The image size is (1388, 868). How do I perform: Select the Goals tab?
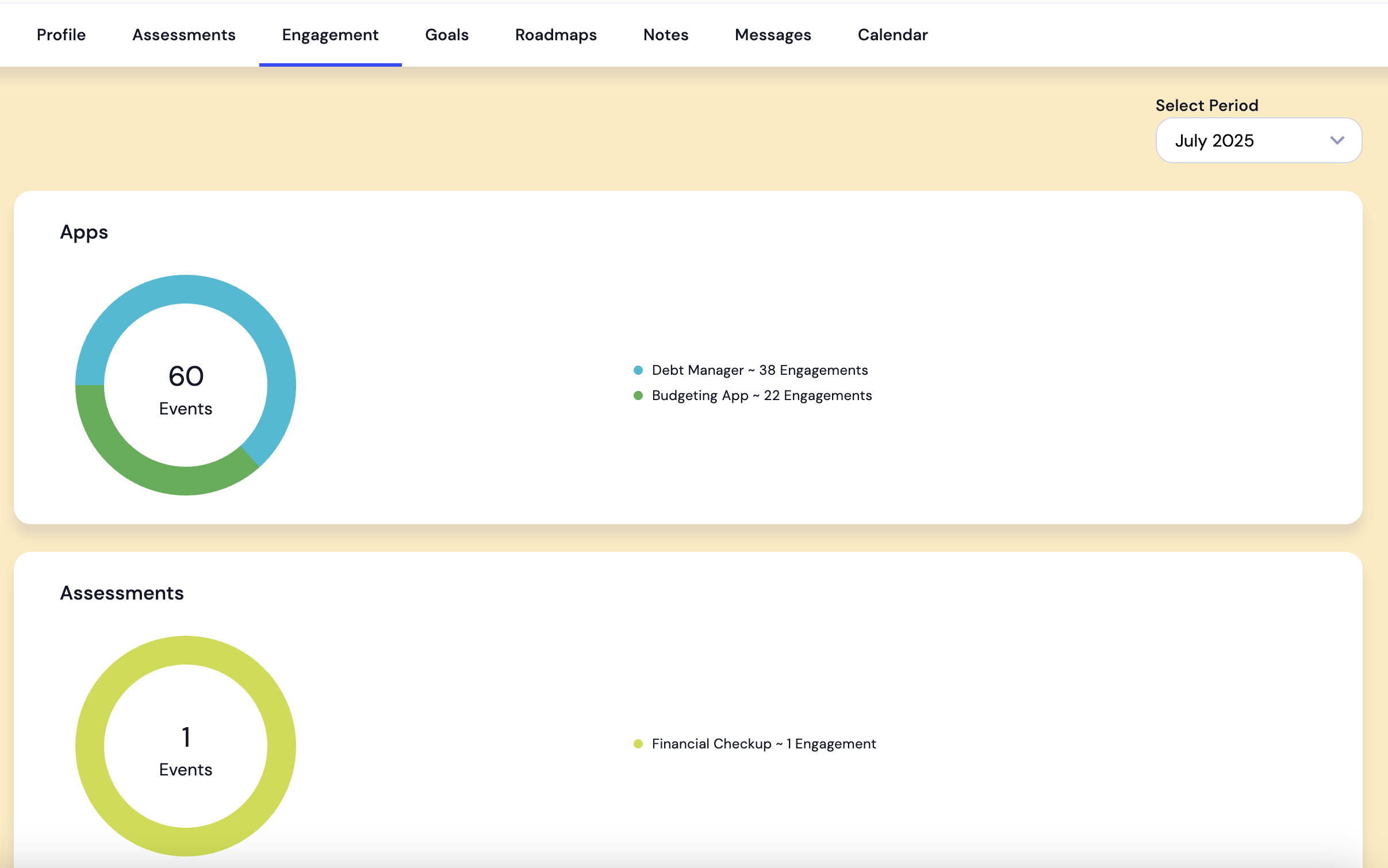(x=447, y=34)
